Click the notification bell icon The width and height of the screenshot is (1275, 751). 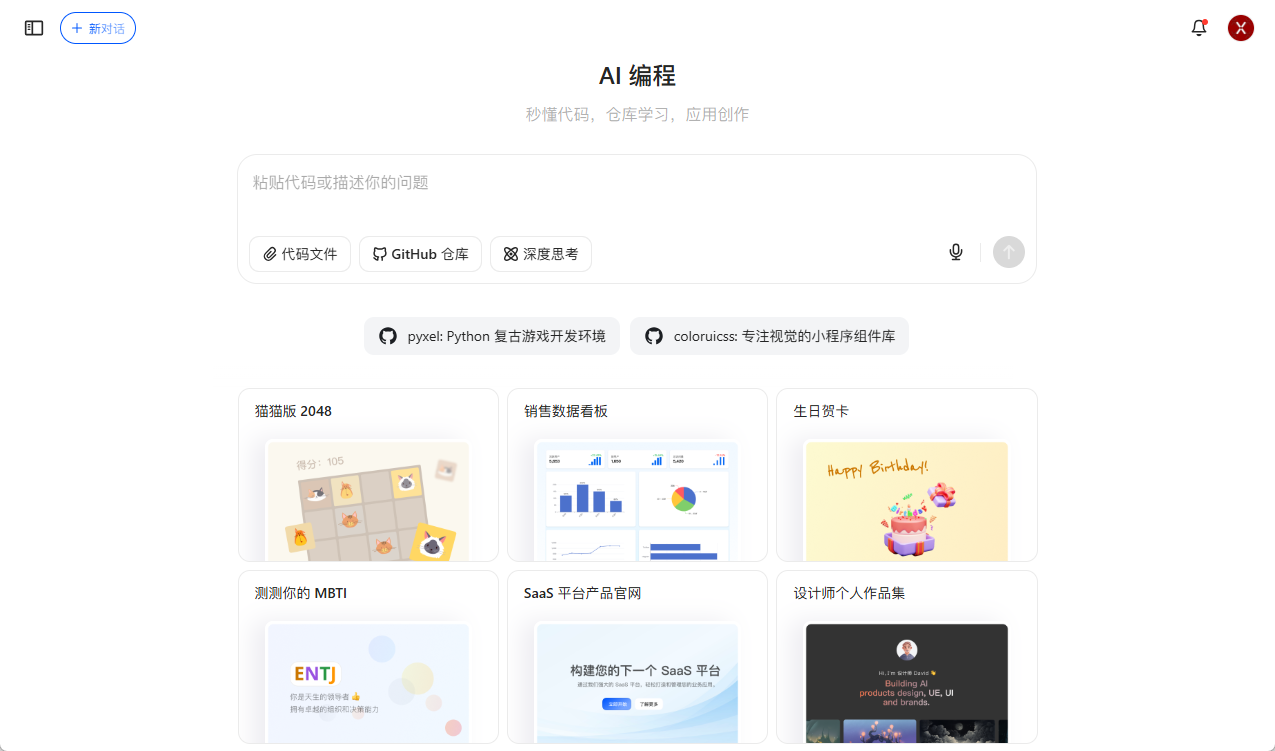pos(1198,28)
